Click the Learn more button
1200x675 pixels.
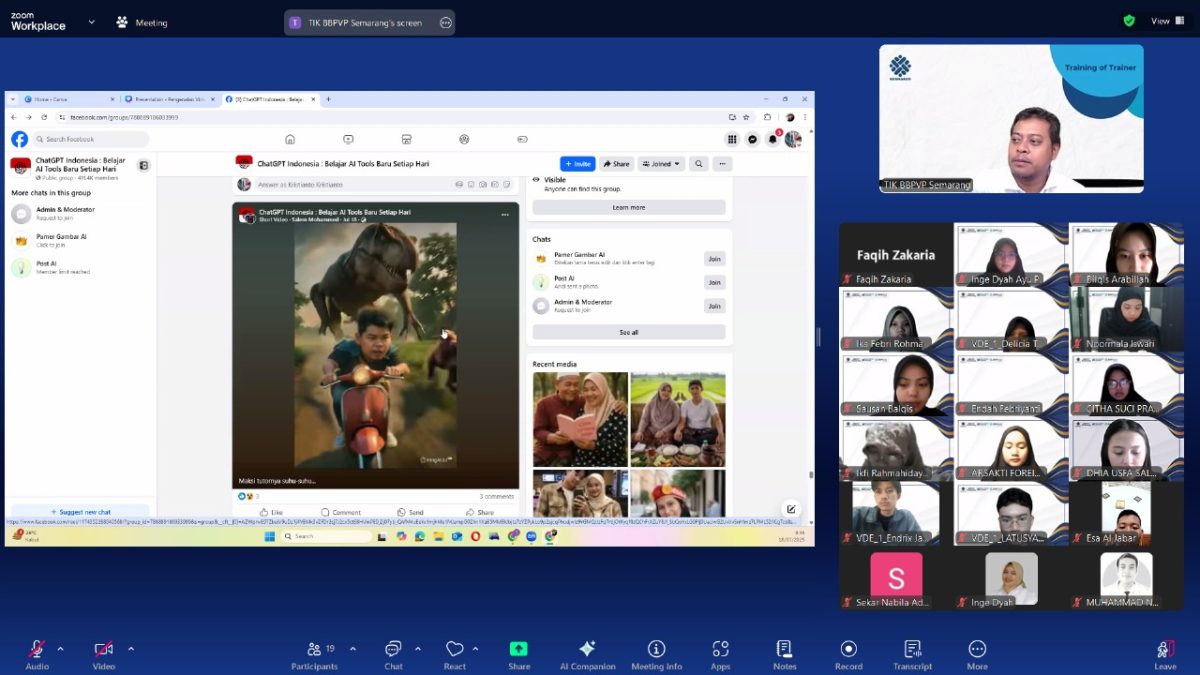(x=629, y=207)
